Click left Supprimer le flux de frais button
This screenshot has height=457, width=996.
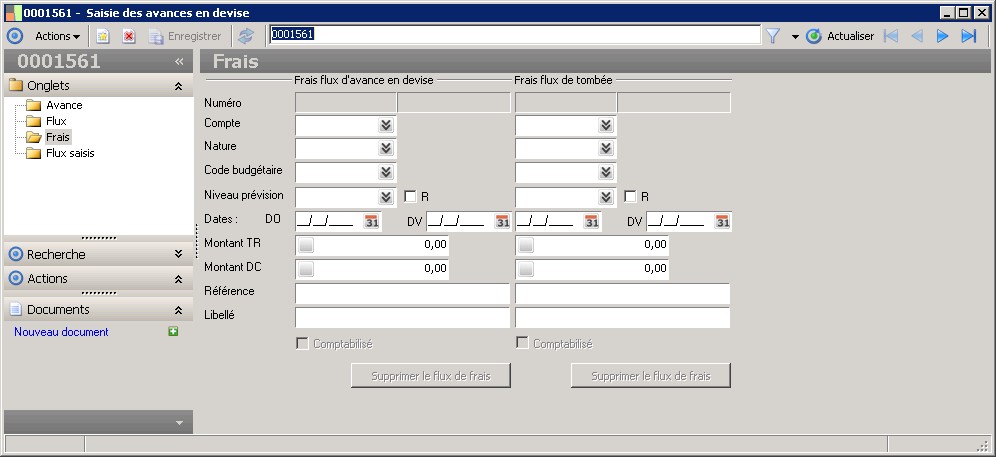pyautogui.click(x=431, y=376)
